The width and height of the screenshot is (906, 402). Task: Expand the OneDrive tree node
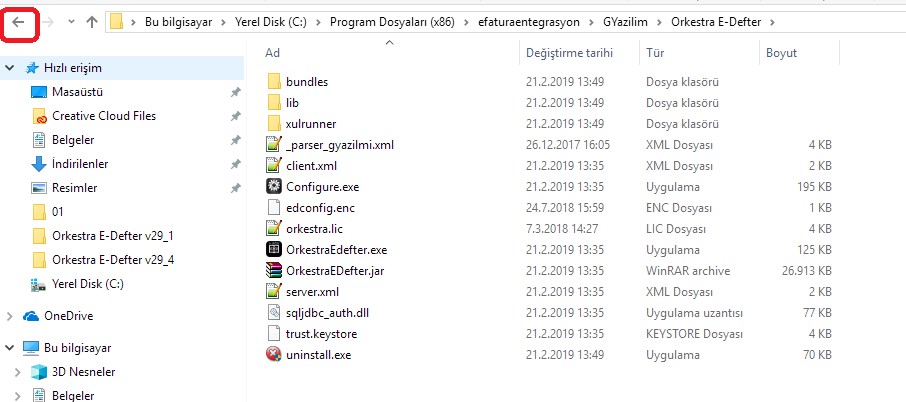9,316
